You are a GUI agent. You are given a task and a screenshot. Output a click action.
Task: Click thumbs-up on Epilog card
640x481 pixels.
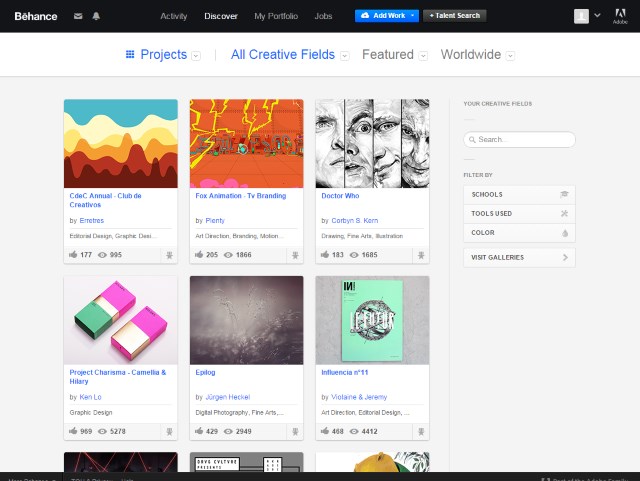[199, 431]
